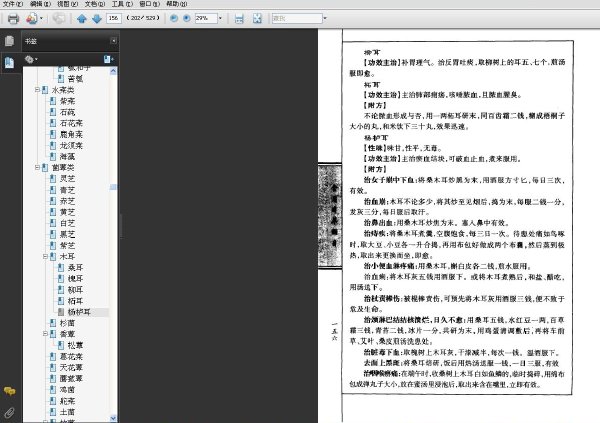
Task: Select the 天花蕈 bookmark
Action: click(71, 367)
